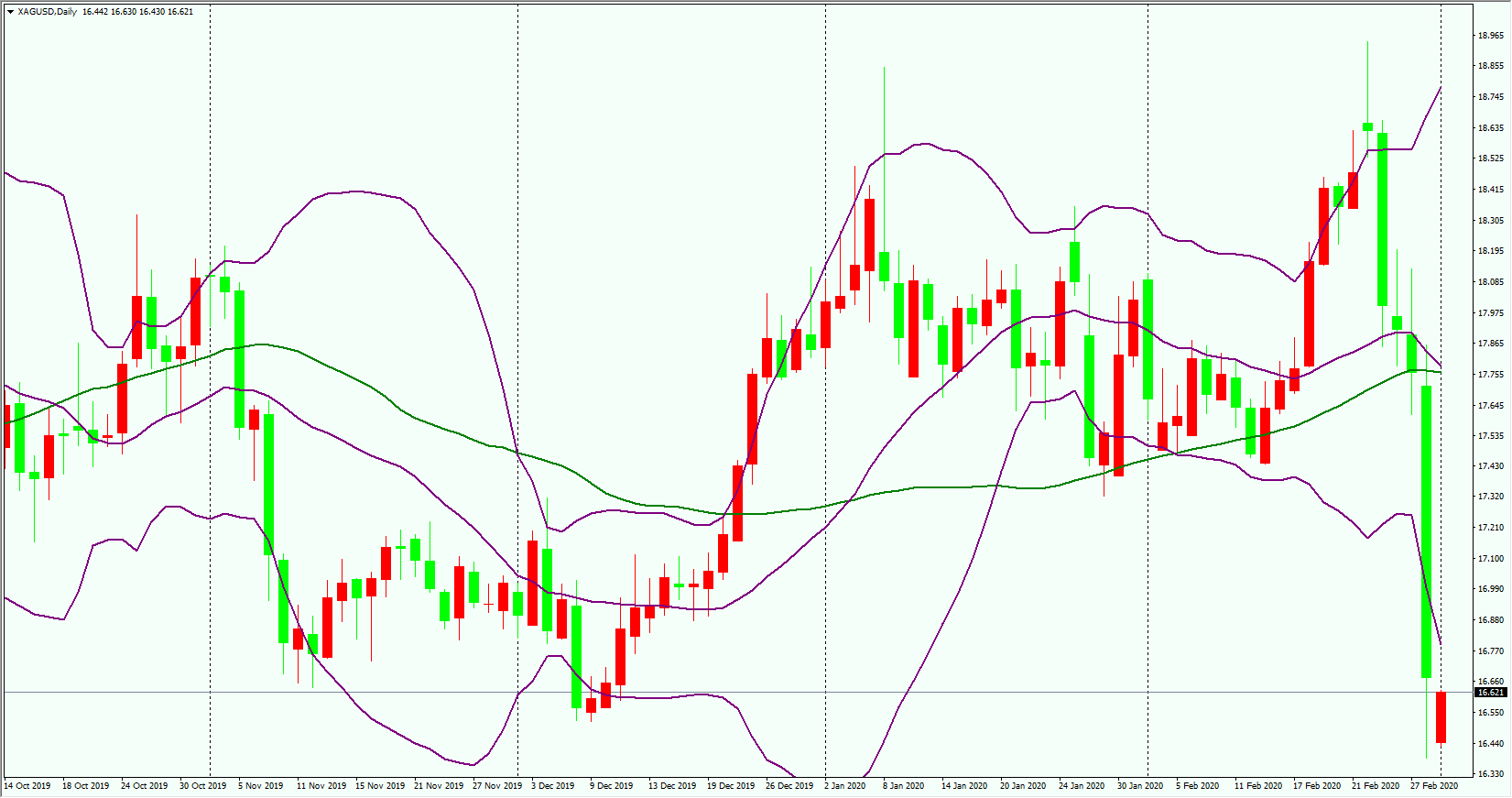Pick the 13 Dec 2019 time axis label
Viewport: 1512px width, 798px height.
pyautogui.click(x=672, y=786)
